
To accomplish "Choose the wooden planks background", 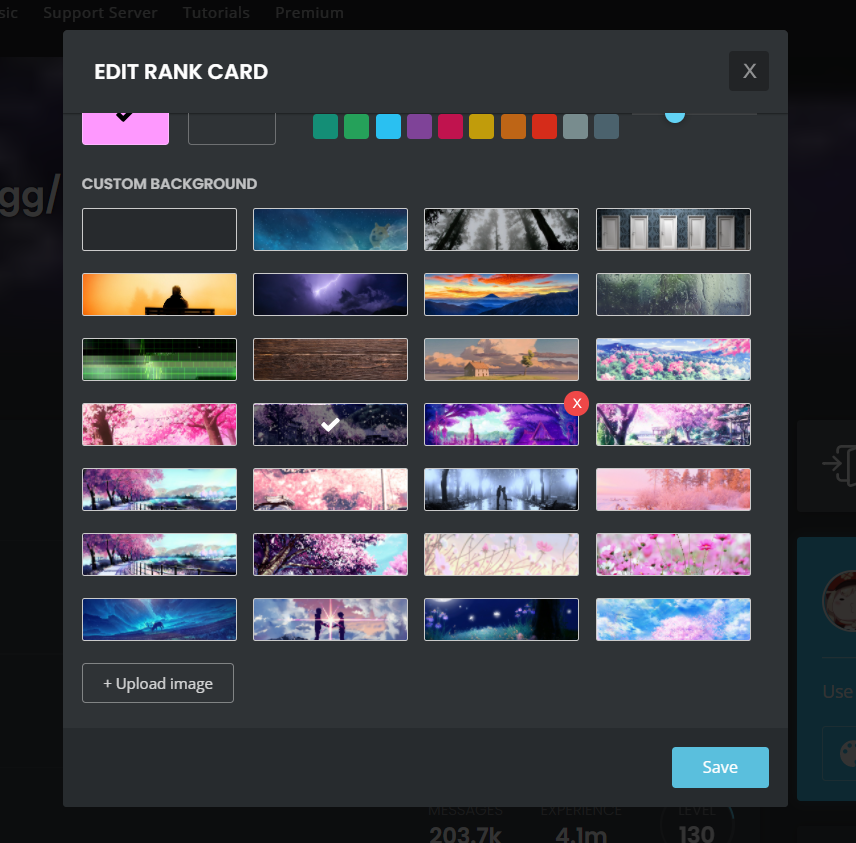I will (x=330, y=359).
